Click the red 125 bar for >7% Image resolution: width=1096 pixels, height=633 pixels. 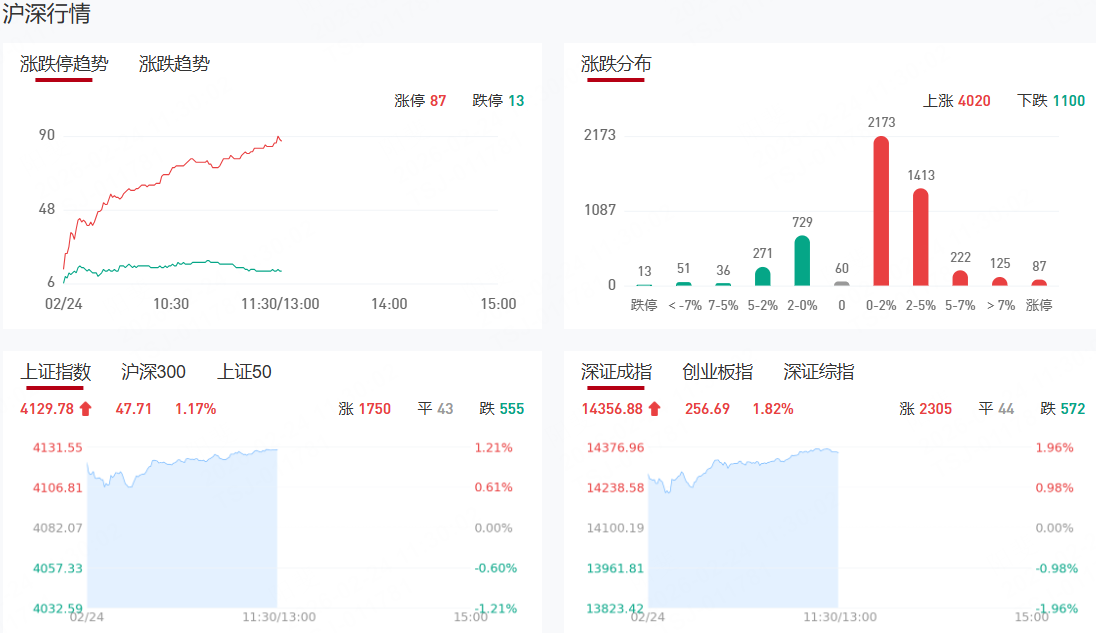point(1000,282)
